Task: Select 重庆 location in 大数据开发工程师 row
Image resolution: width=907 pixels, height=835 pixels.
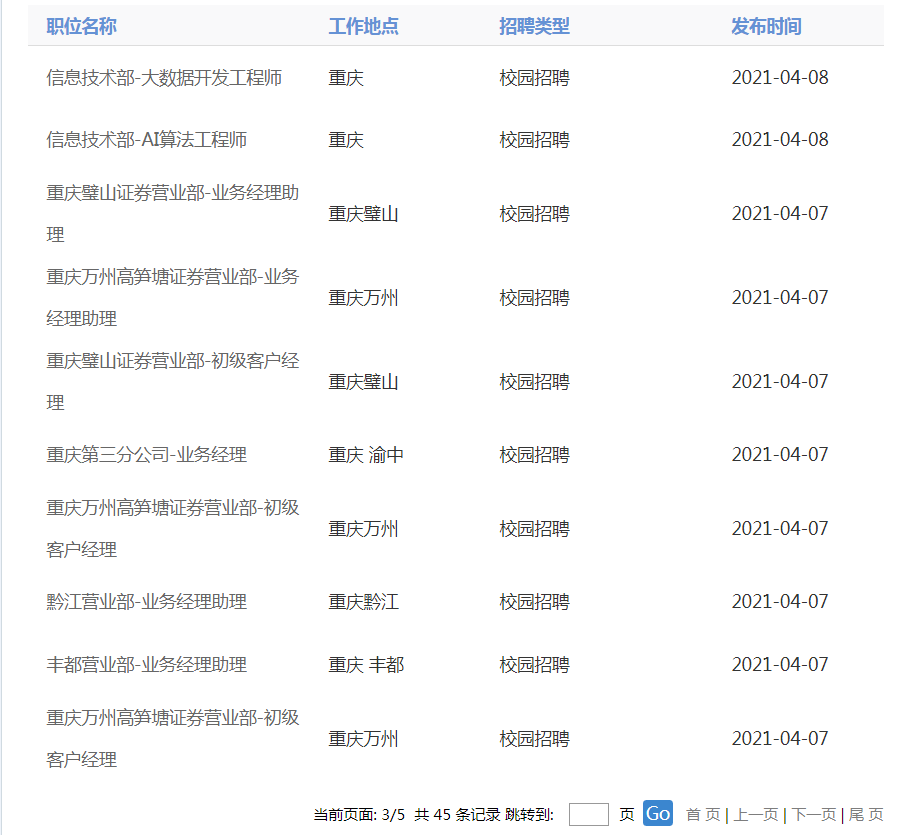Action: (x=346, y=77)
